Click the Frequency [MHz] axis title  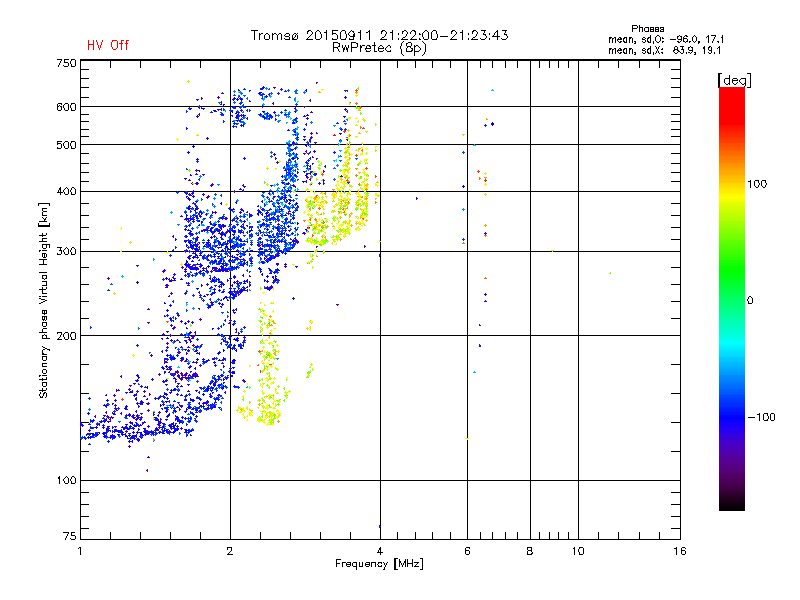coord(379,564)
